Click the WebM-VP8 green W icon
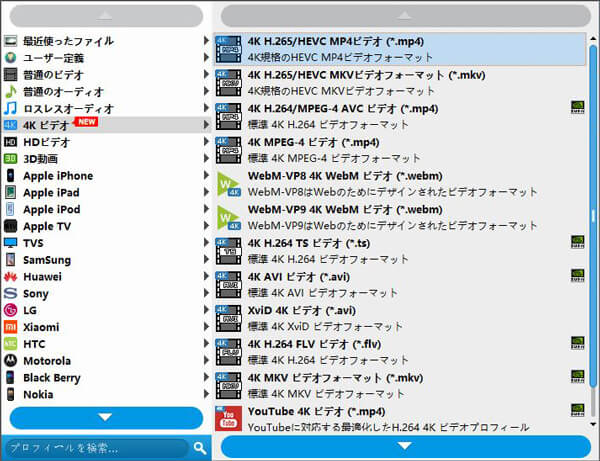 228,184
